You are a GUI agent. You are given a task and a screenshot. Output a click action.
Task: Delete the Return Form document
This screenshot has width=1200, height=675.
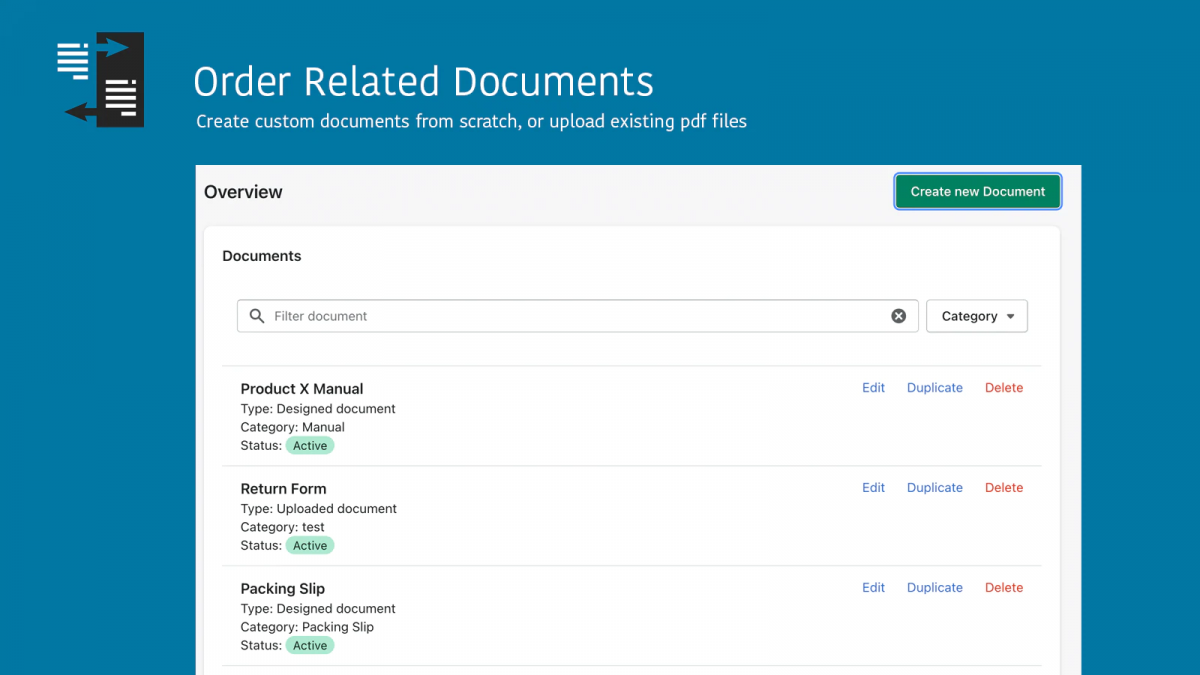pyautogui.click(x=1003, y=488)
